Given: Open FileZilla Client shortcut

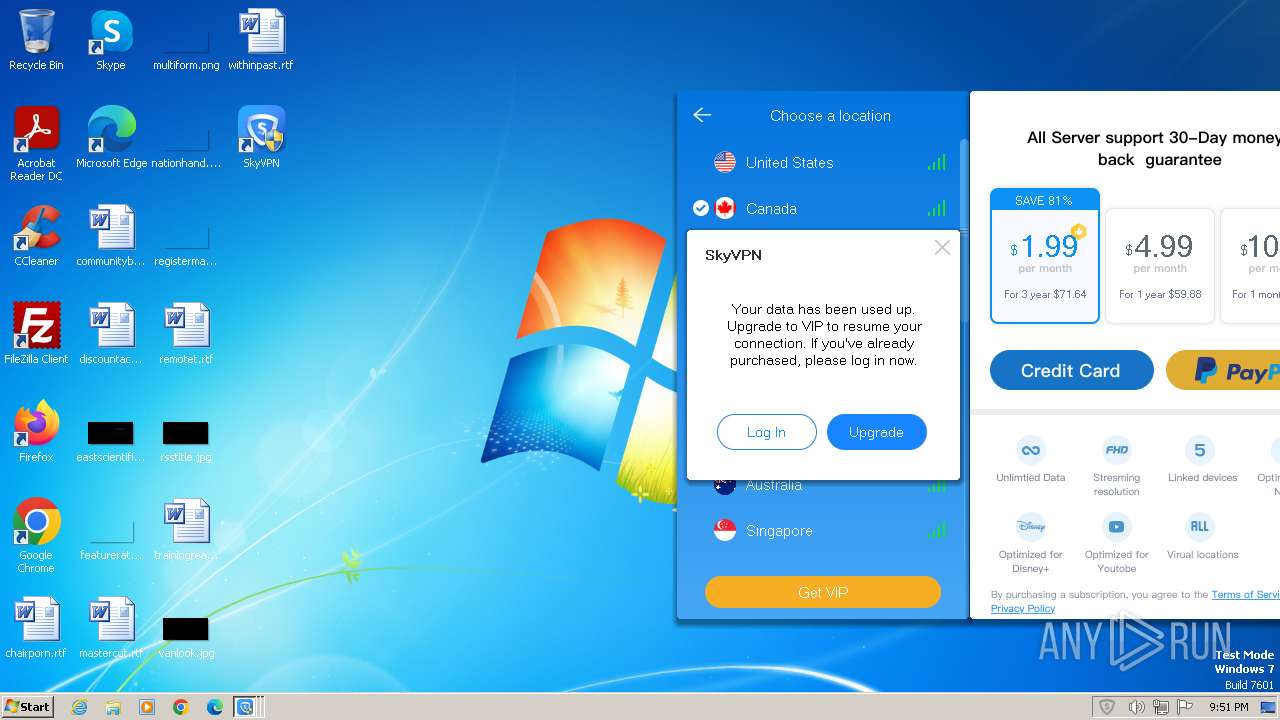Looking at the screenshot, I should point(36,334).
